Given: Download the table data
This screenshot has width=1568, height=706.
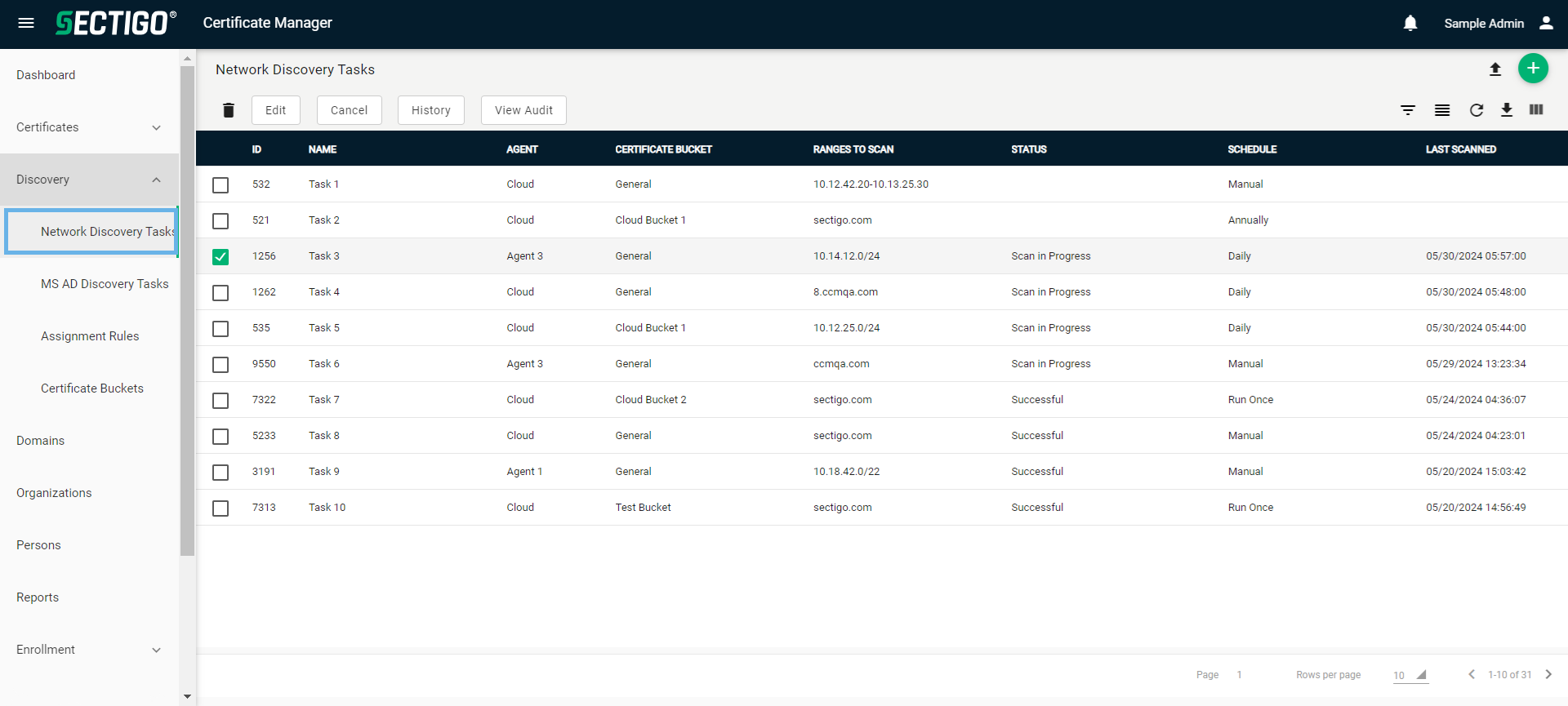Looking at the screenshot, I should (x=1507, y=110).
